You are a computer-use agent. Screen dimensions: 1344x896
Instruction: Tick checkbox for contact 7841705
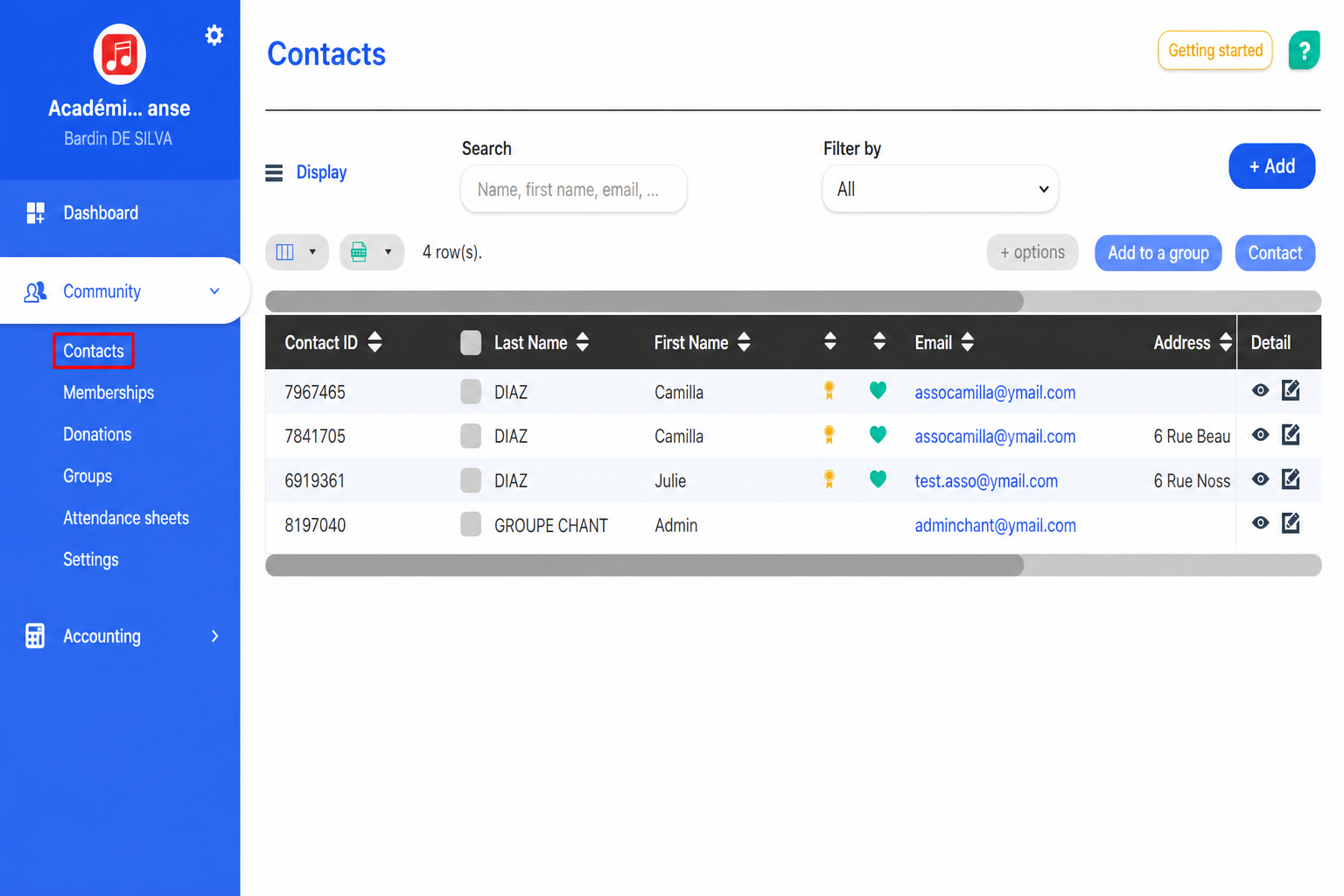point(471,436)
